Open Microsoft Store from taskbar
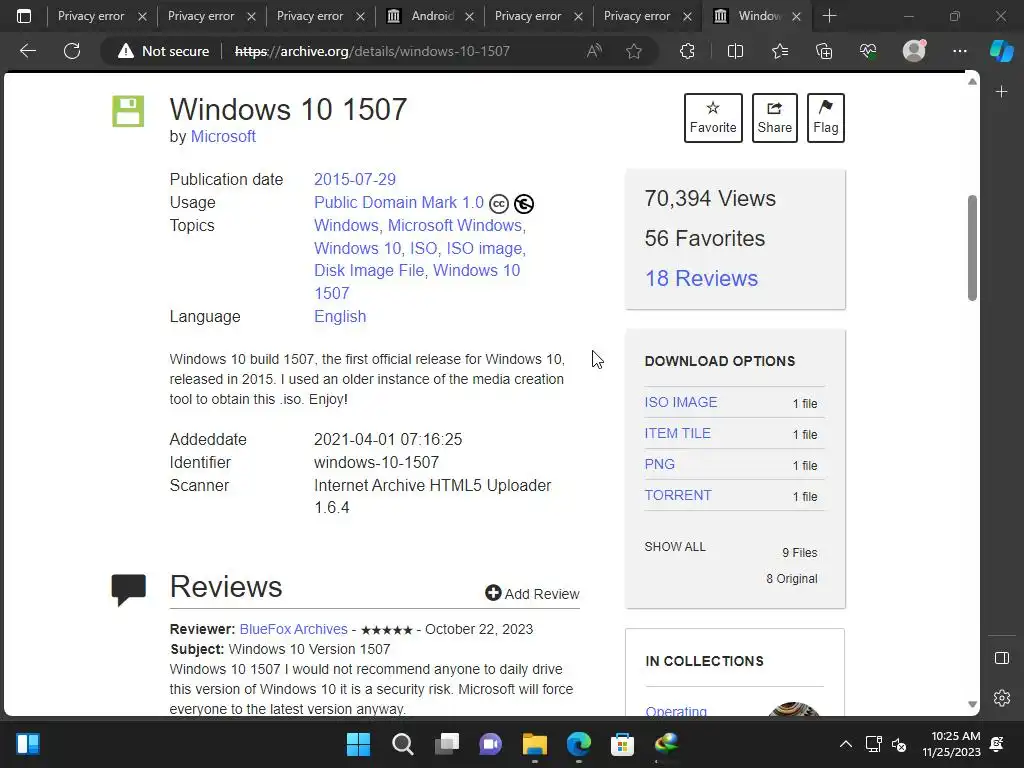 pos(622,744)
